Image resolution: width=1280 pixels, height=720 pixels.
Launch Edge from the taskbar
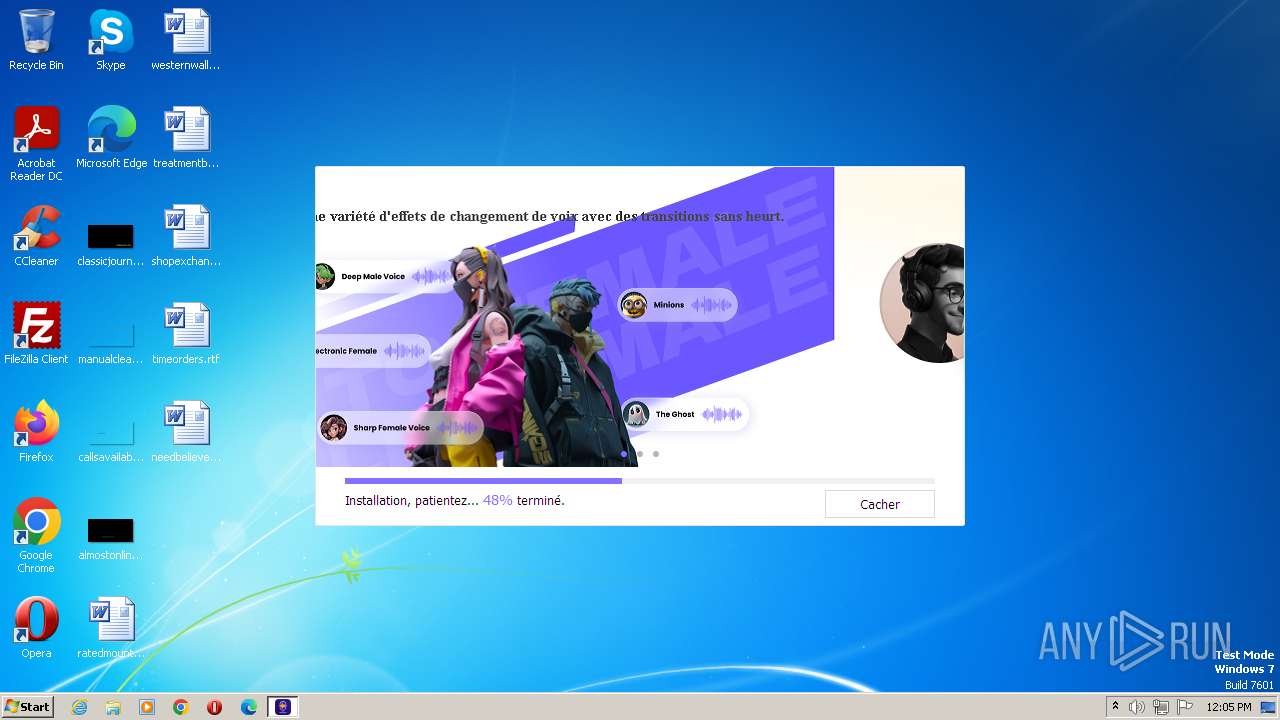(249, 707)
